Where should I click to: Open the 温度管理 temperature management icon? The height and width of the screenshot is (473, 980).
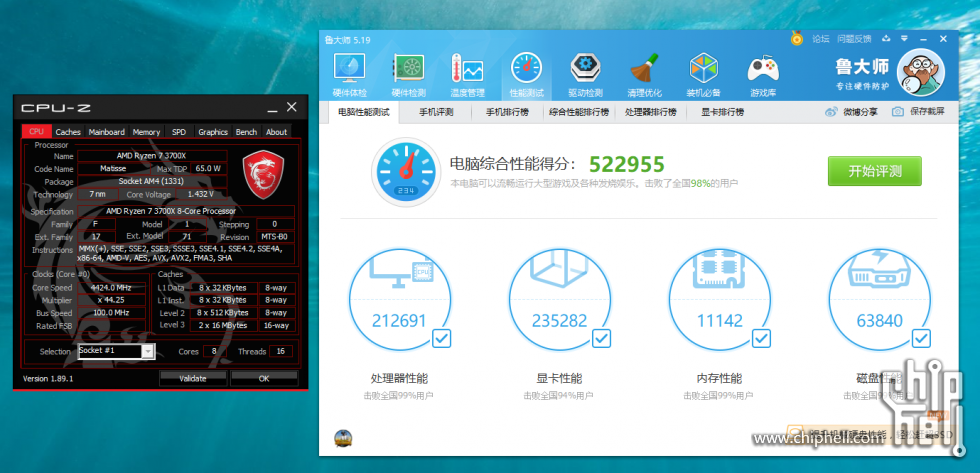click(467, 74)
